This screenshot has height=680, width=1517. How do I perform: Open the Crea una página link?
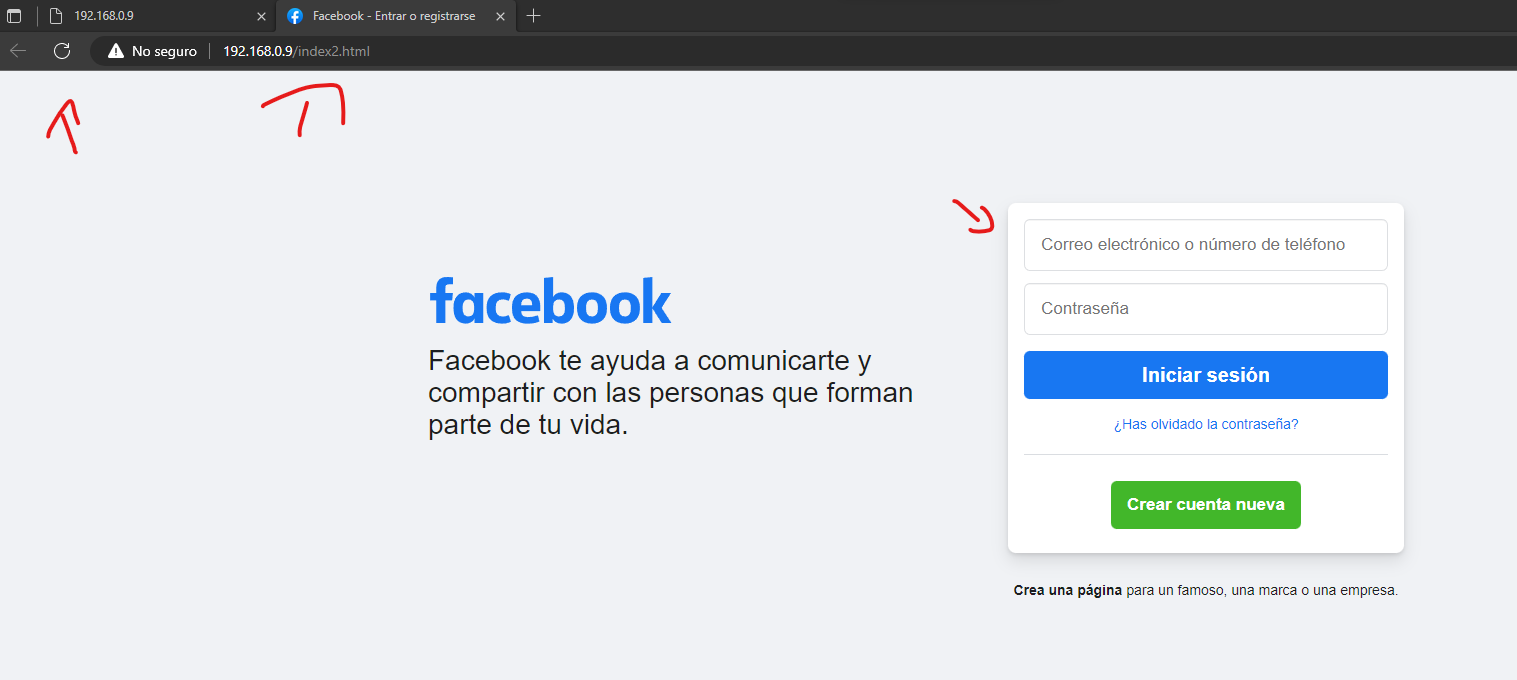[x=1067, y=590]
